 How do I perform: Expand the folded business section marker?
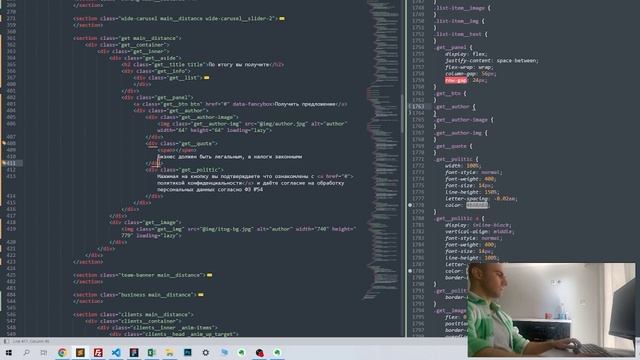(201, 295)
